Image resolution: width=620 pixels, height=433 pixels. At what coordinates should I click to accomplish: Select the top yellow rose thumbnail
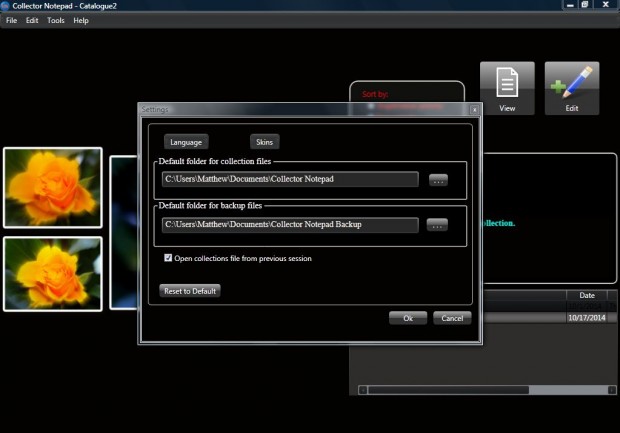[53, 187]
